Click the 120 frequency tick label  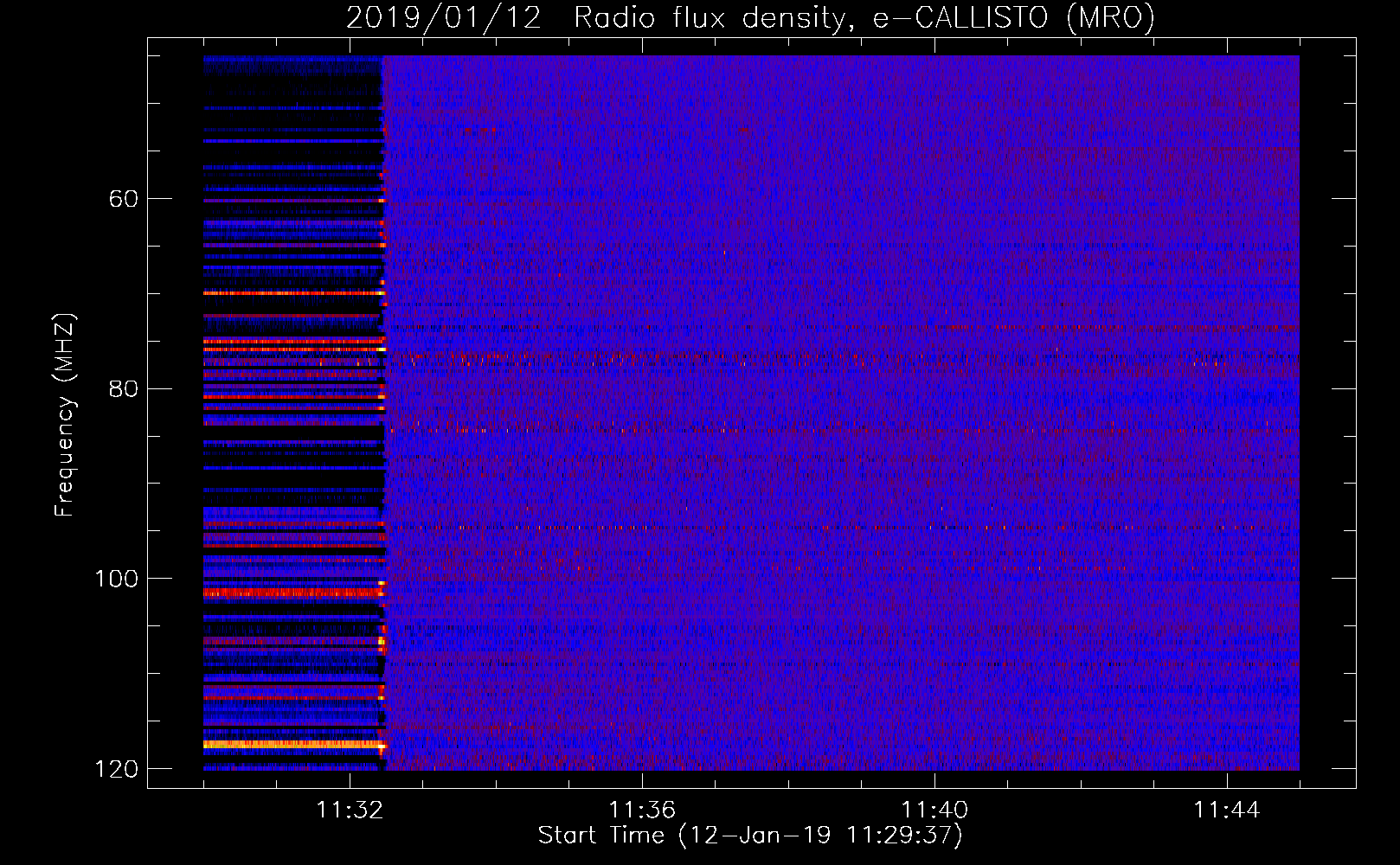116,769
